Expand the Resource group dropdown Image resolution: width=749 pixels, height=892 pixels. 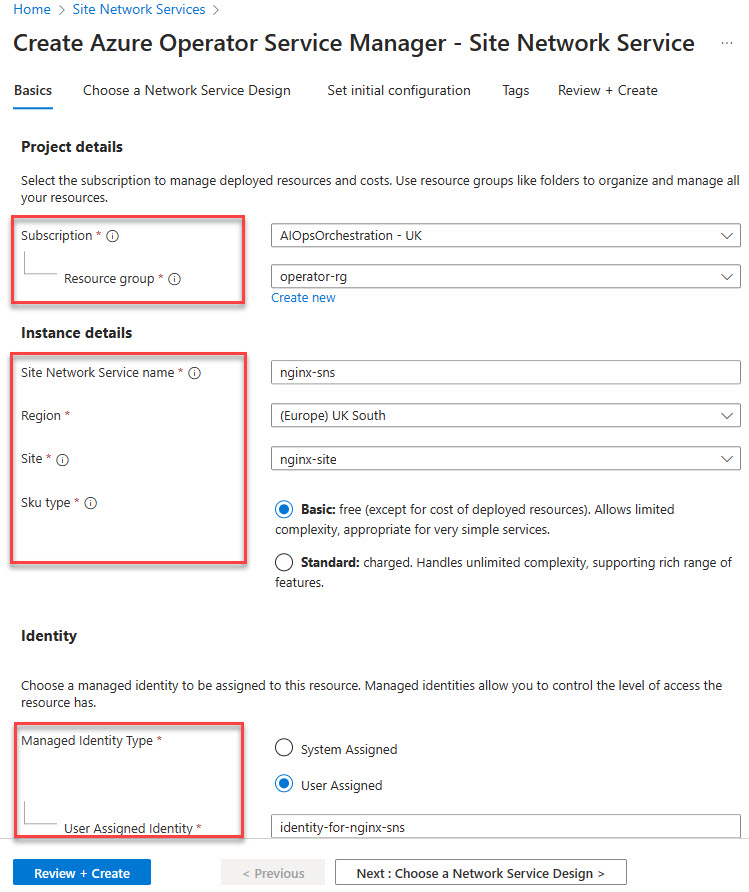point(505,276)
